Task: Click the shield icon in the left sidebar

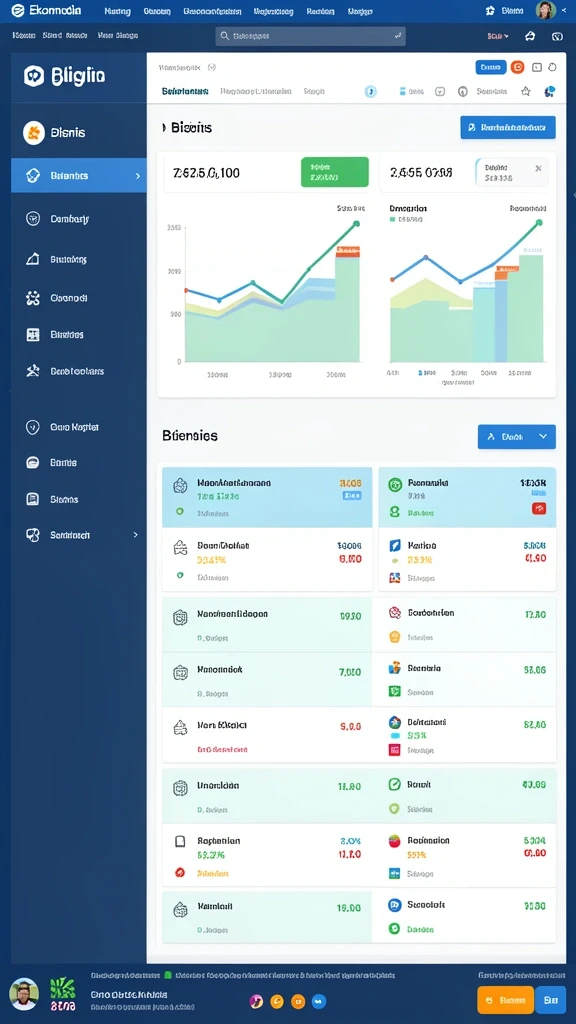Action: [33, 427]
